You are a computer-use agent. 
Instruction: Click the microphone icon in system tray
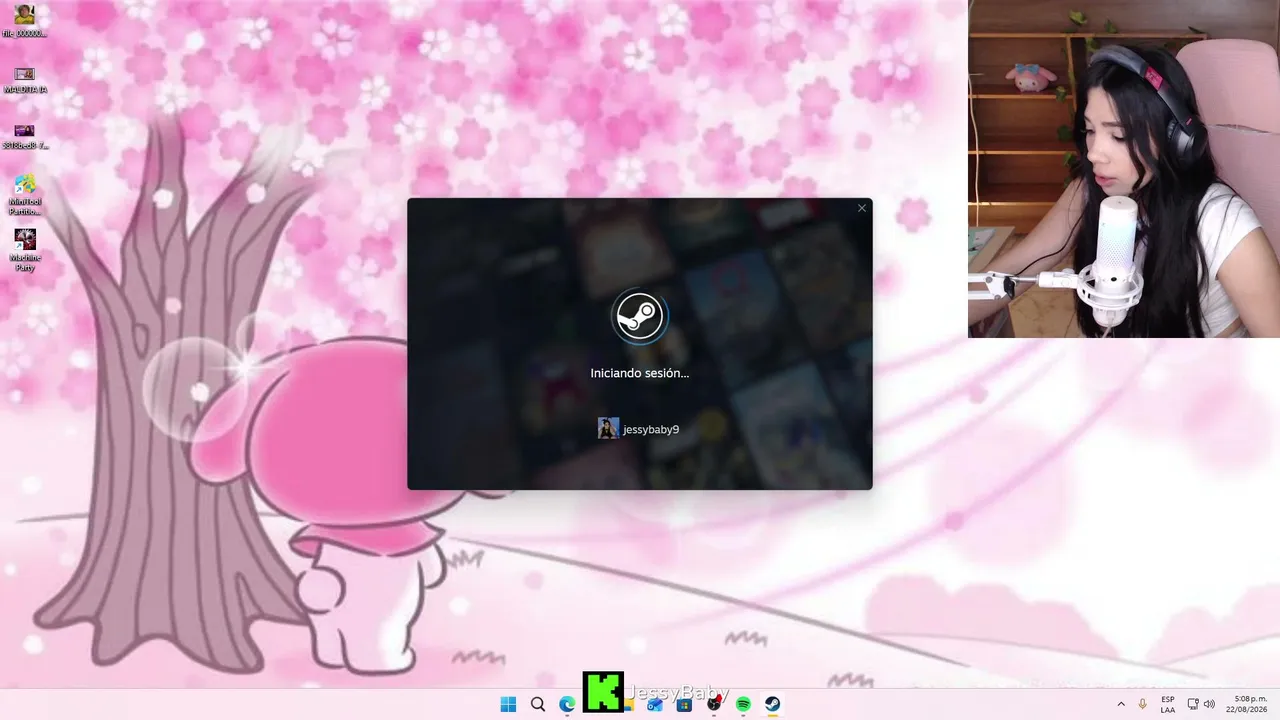[1142, 704]
